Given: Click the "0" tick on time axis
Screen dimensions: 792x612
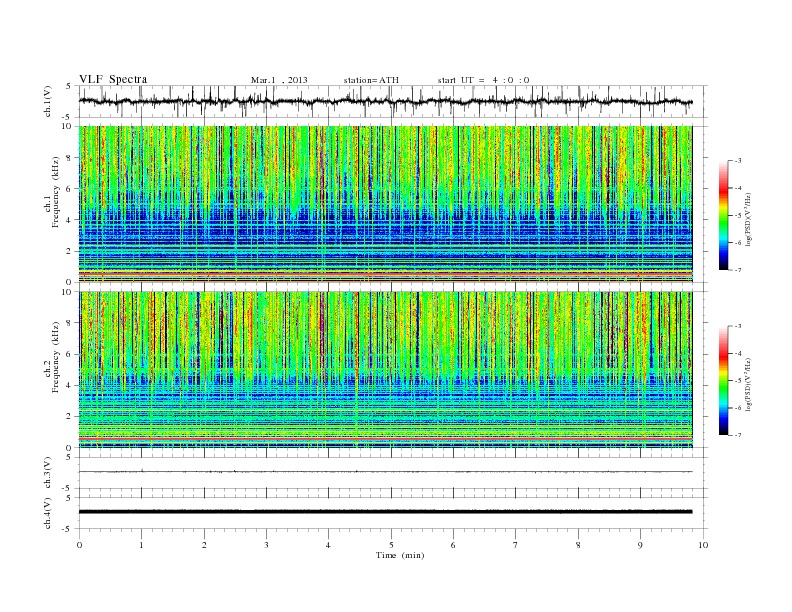Looking at the screenshot, I should pos(79,545).
